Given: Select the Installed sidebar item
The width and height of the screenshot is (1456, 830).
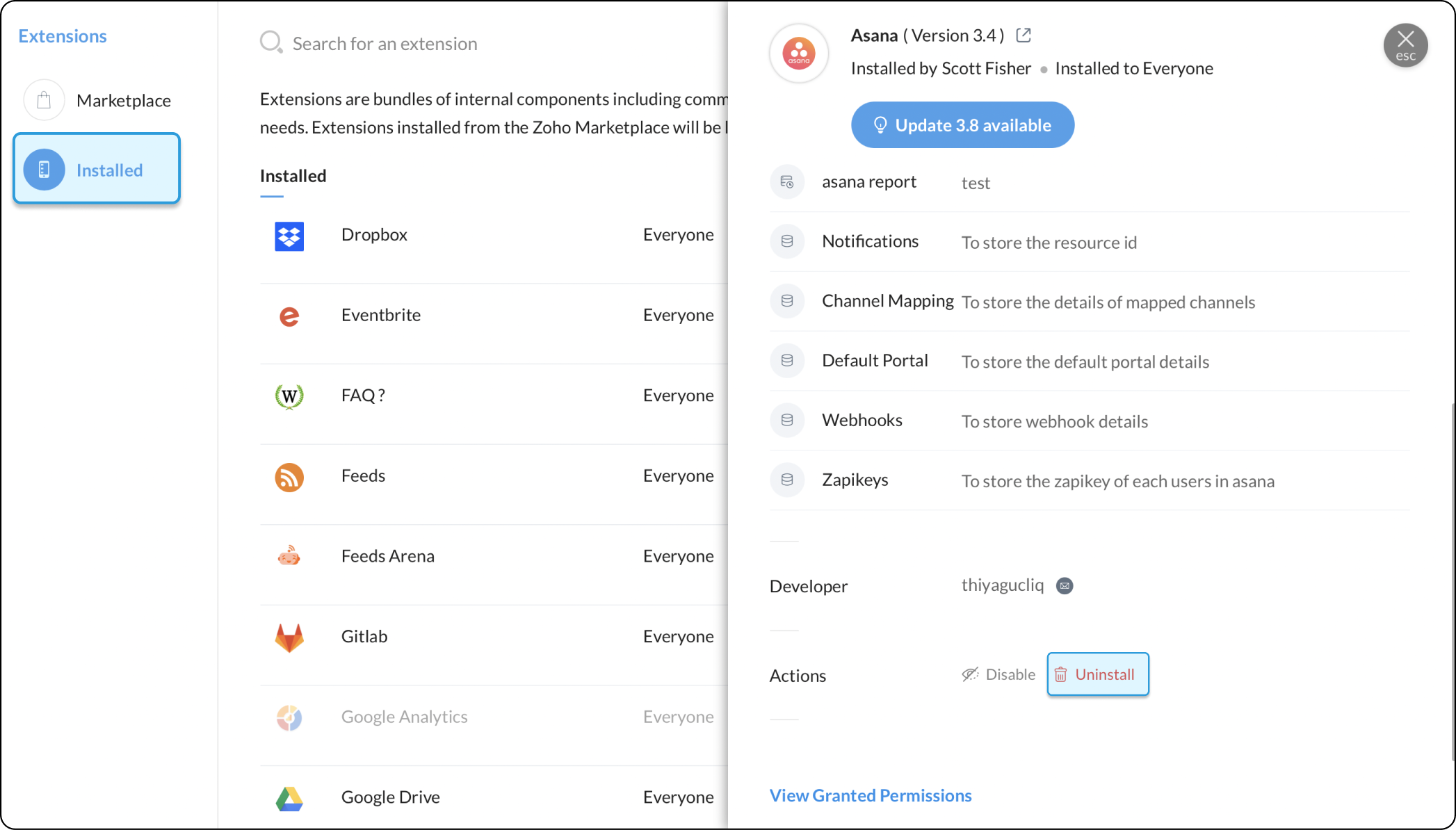Looking at the screenshot, I should point(97,169).
